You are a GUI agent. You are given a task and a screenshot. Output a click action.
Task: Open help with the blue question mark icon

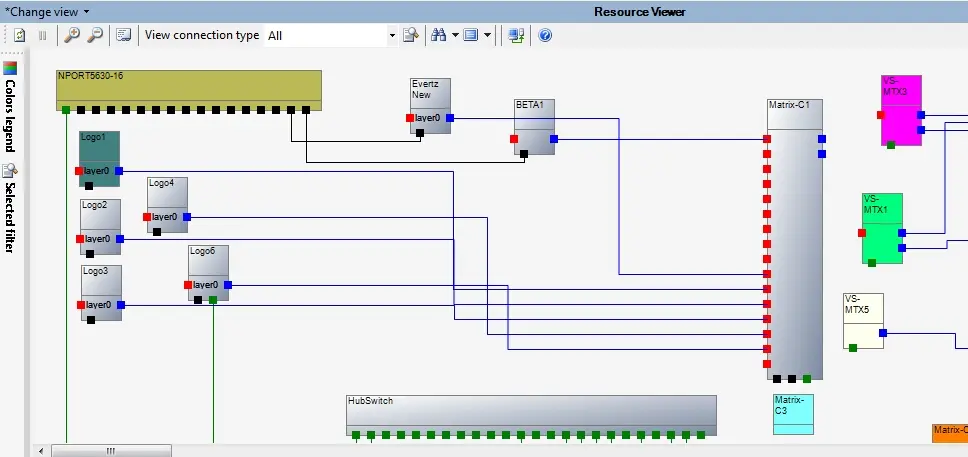tap(545, 35)
